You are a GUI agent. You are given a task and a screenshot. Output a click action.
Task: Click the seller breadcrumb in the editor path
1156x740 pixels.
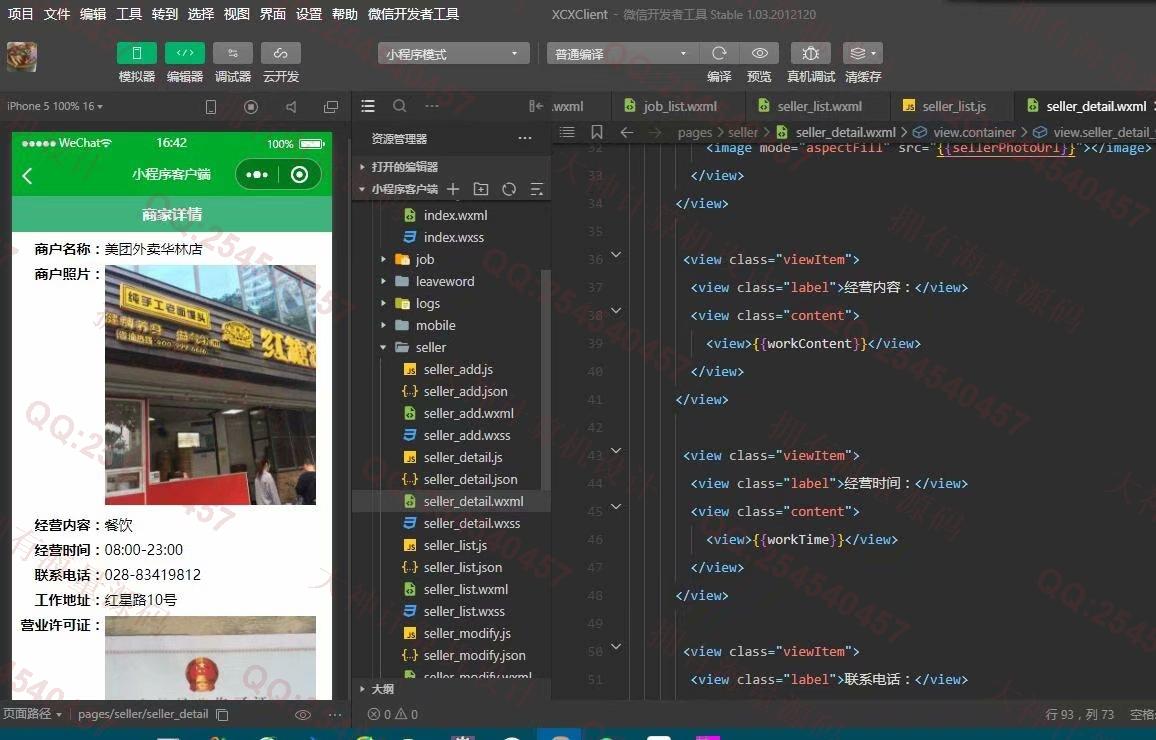tap(742, 133)
